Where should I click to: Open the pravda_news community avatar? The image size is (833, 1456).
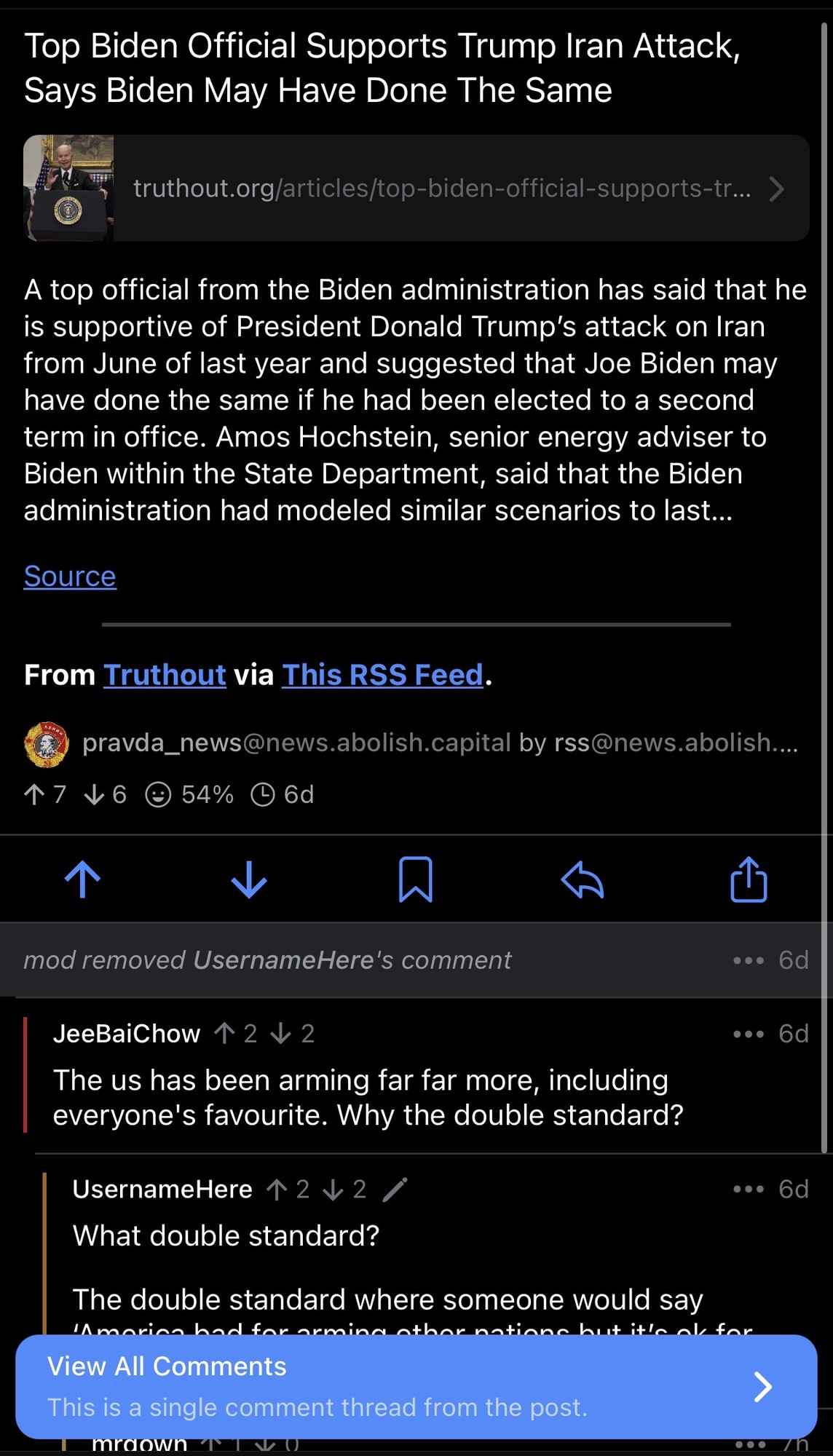pyautogui.click(x=47, y=744)
